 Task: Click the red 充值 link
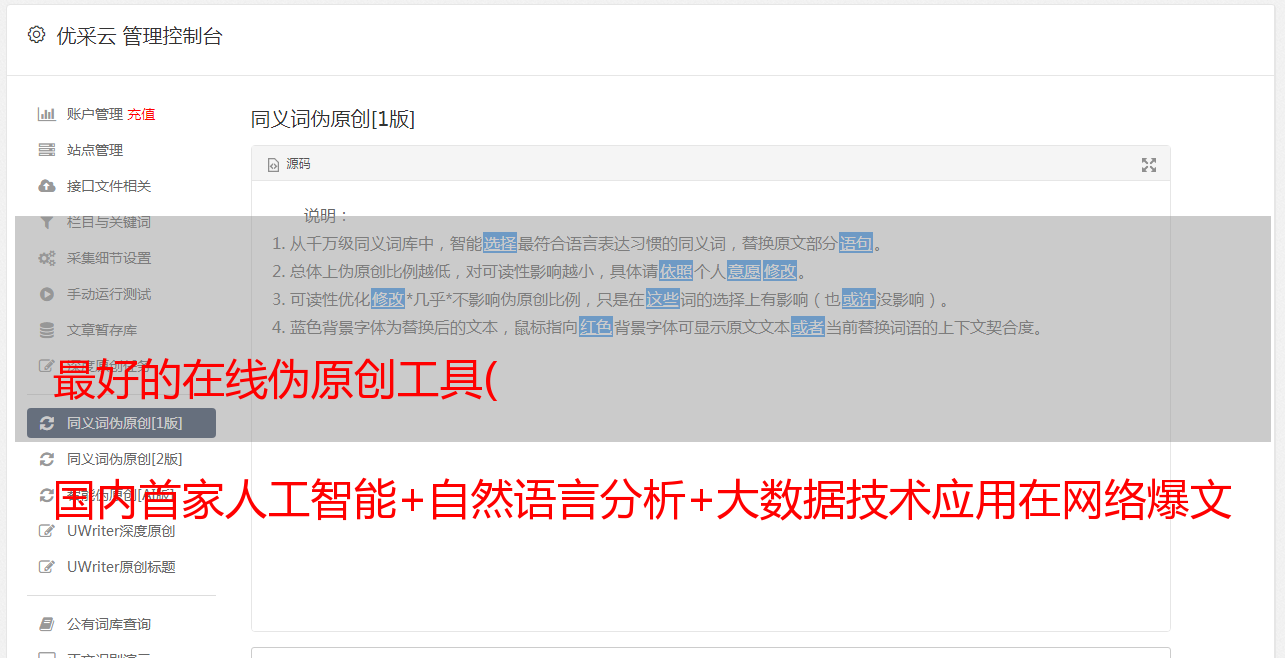coord(141,114)
